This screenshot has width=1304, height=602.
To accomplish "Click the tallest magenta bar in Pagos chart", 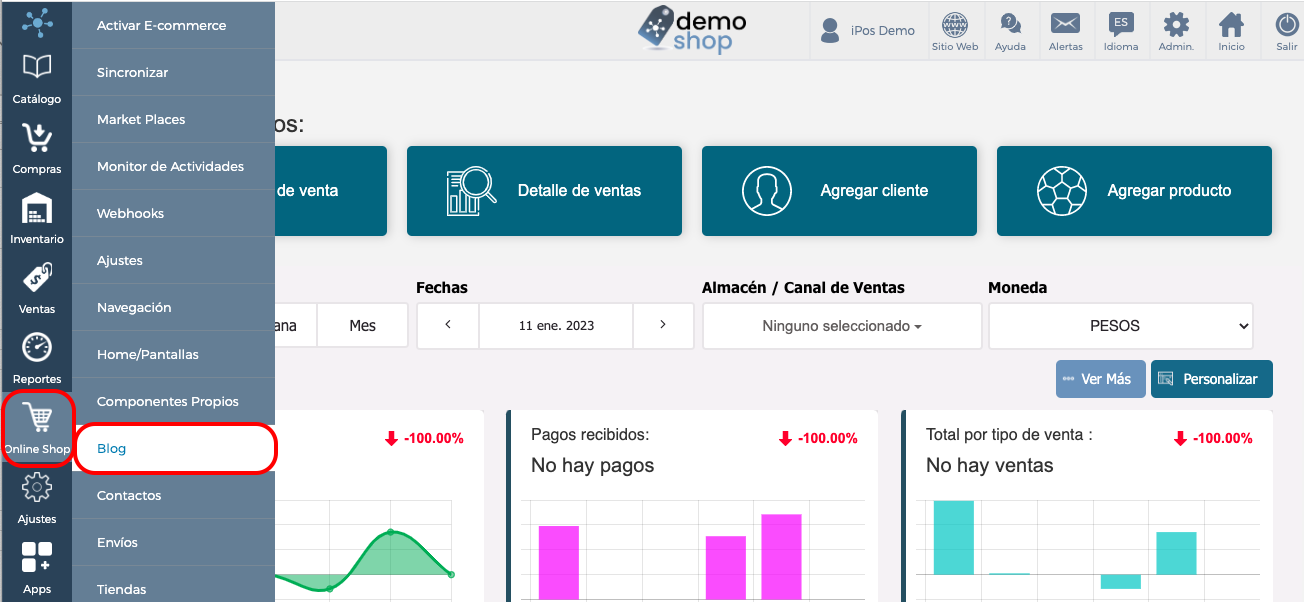I will point(781,557).
